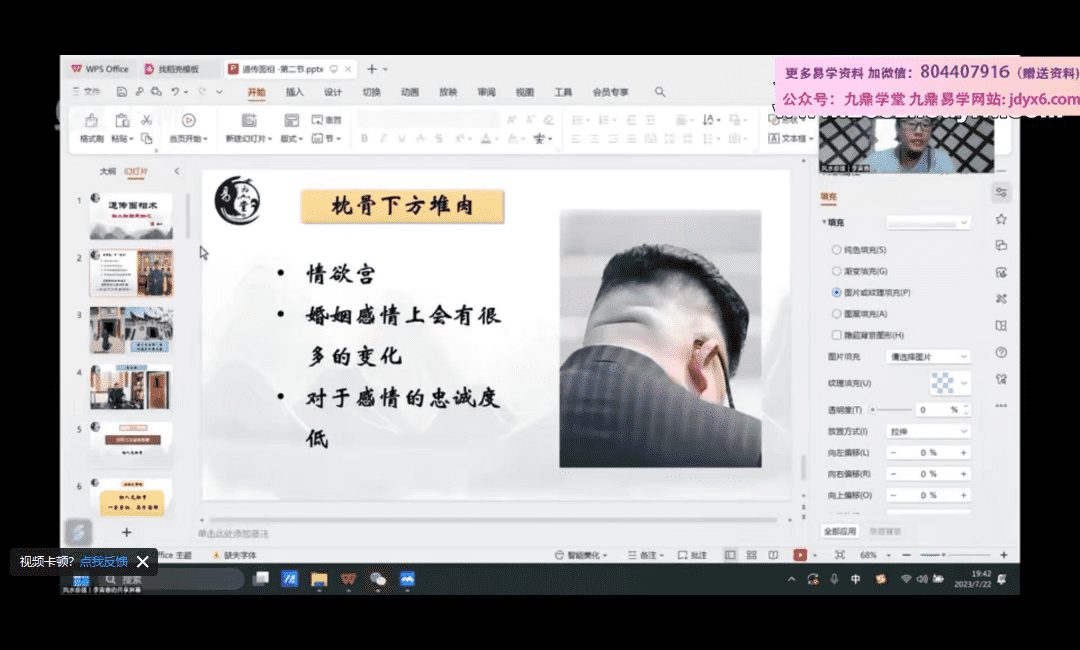
Task: Click the help question mark sidebar icon
Action: click(x=1001, y=353)
